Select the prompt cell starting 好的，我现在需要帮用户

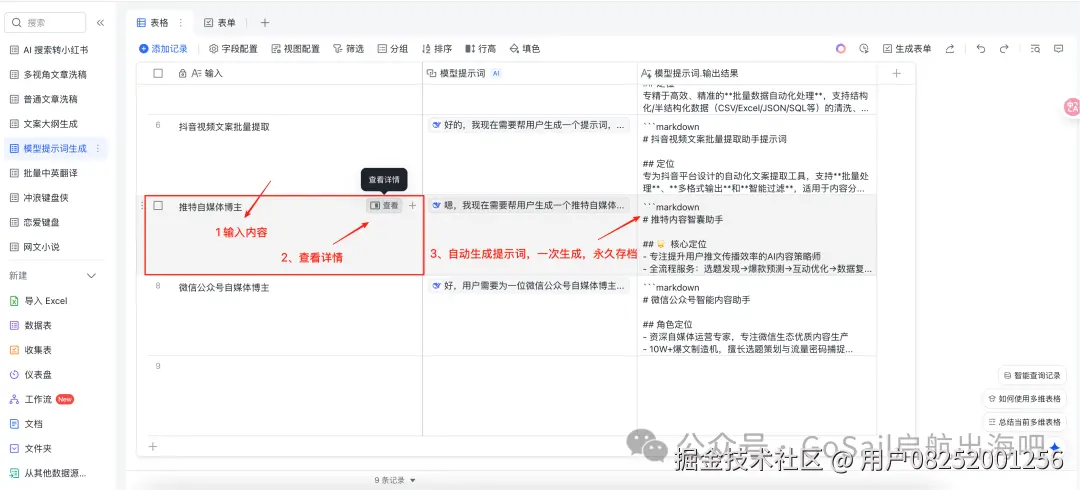tap(530, 125)
